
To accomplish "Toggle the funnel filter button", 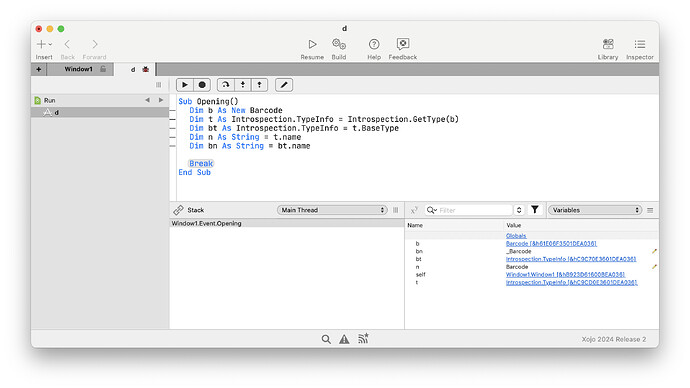I will 535,210.
